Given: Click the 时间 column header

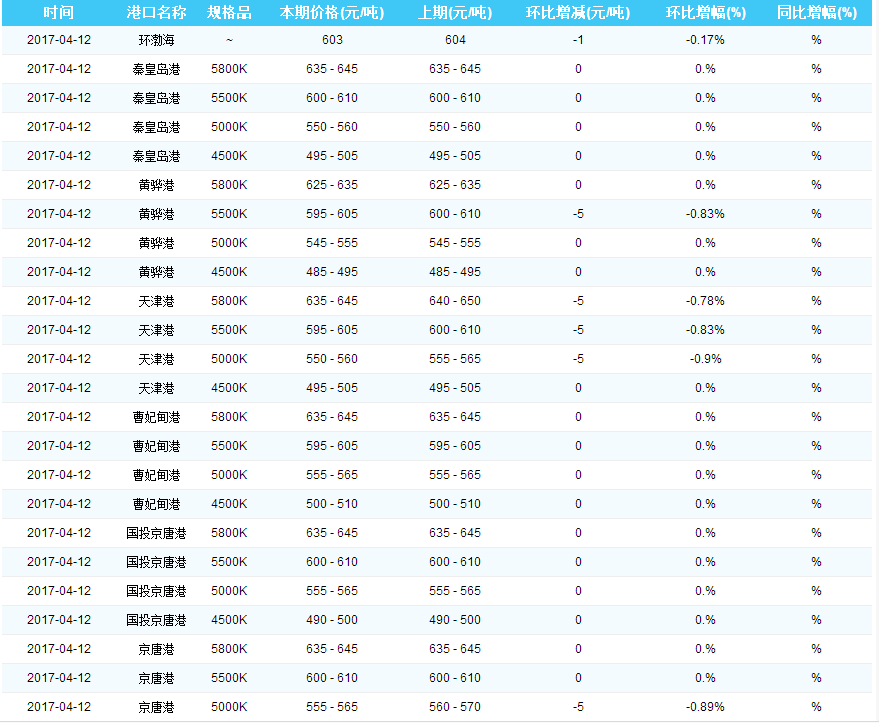Looking at the screenshot, I should [59, 13].
